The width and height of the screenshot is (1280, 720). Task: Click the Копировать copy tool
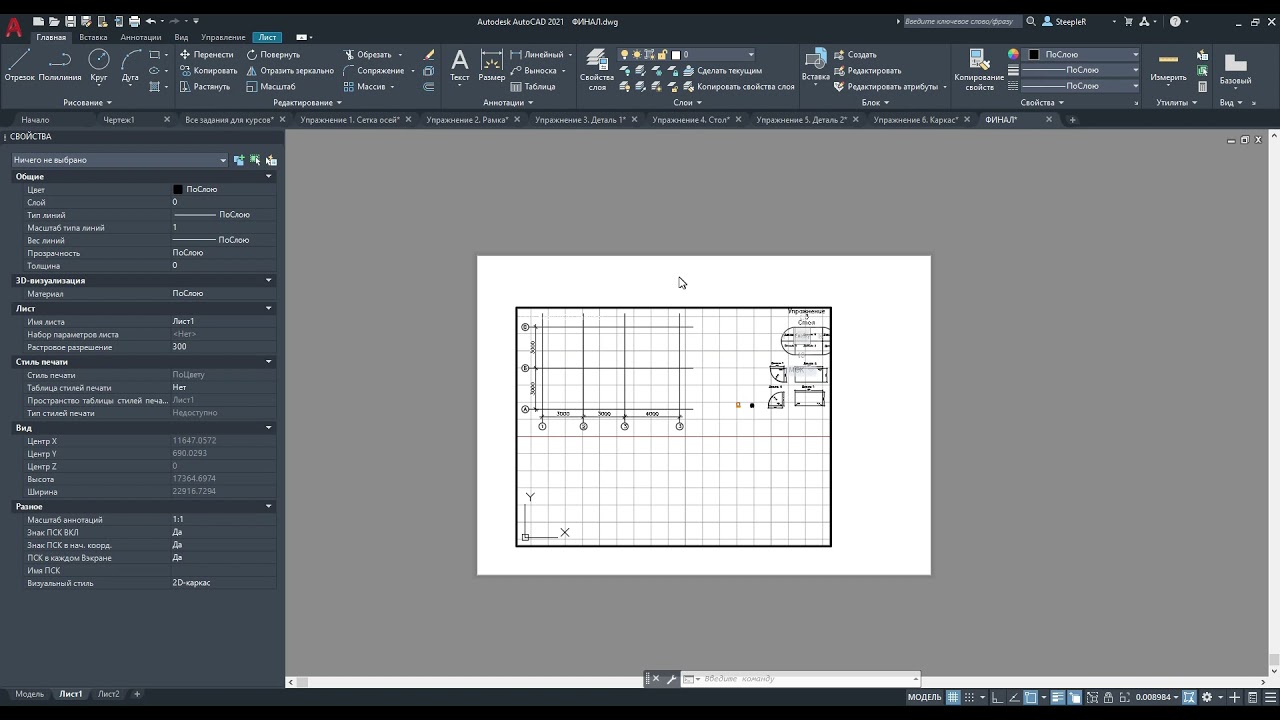point(208,71)
